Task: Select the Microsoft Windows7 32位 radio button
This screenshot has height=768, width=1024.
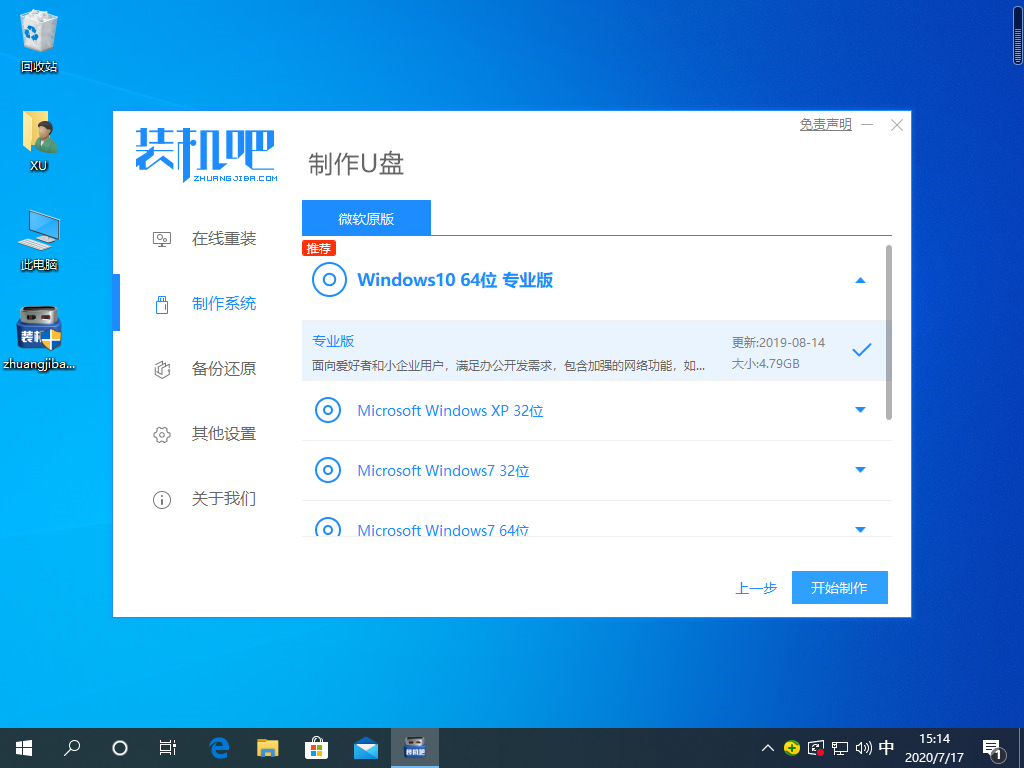Action: click(x=329, y=470)
